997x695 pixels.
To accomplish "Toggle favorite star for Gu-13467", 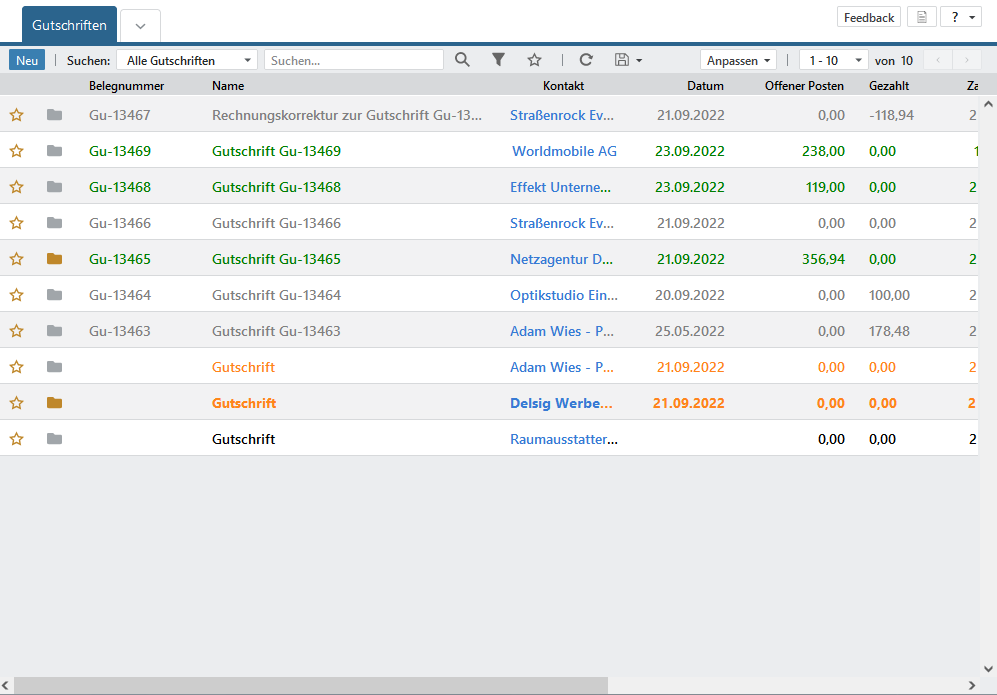I will click(16, 115).
